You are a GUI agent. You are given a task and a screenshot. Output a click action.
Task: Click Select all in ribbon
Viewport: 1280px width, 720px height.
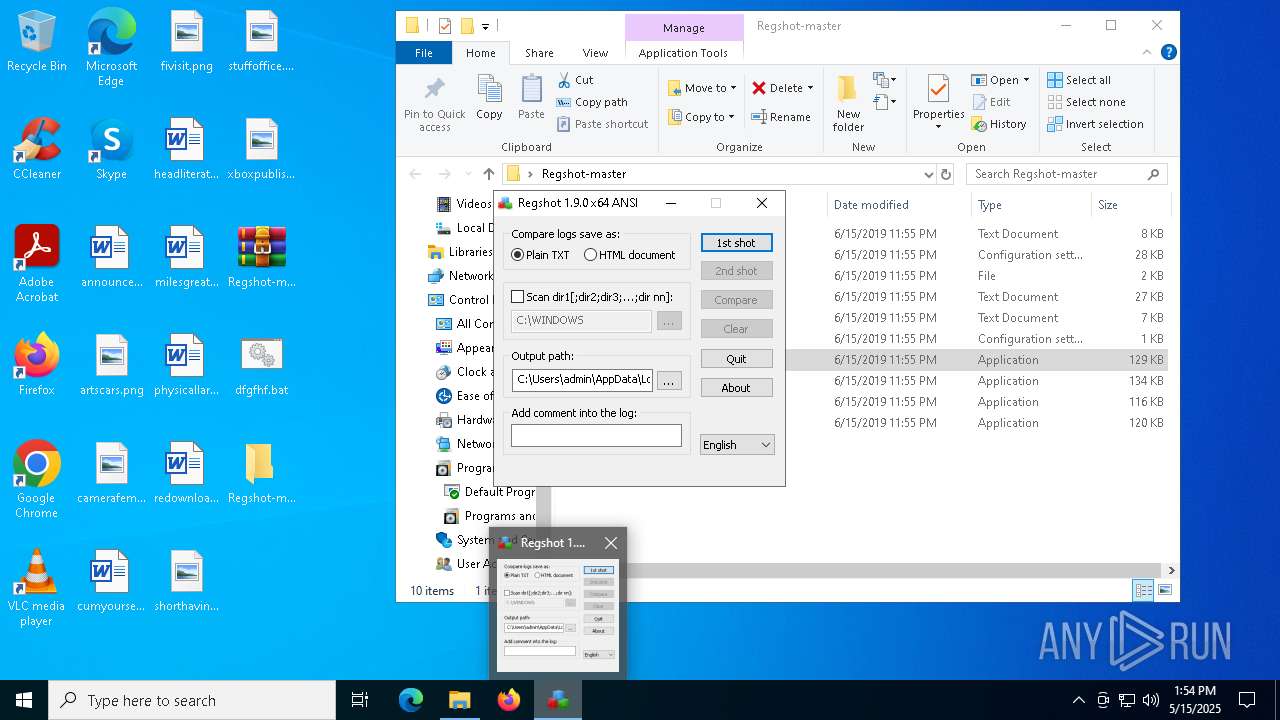coord(1079,80)
